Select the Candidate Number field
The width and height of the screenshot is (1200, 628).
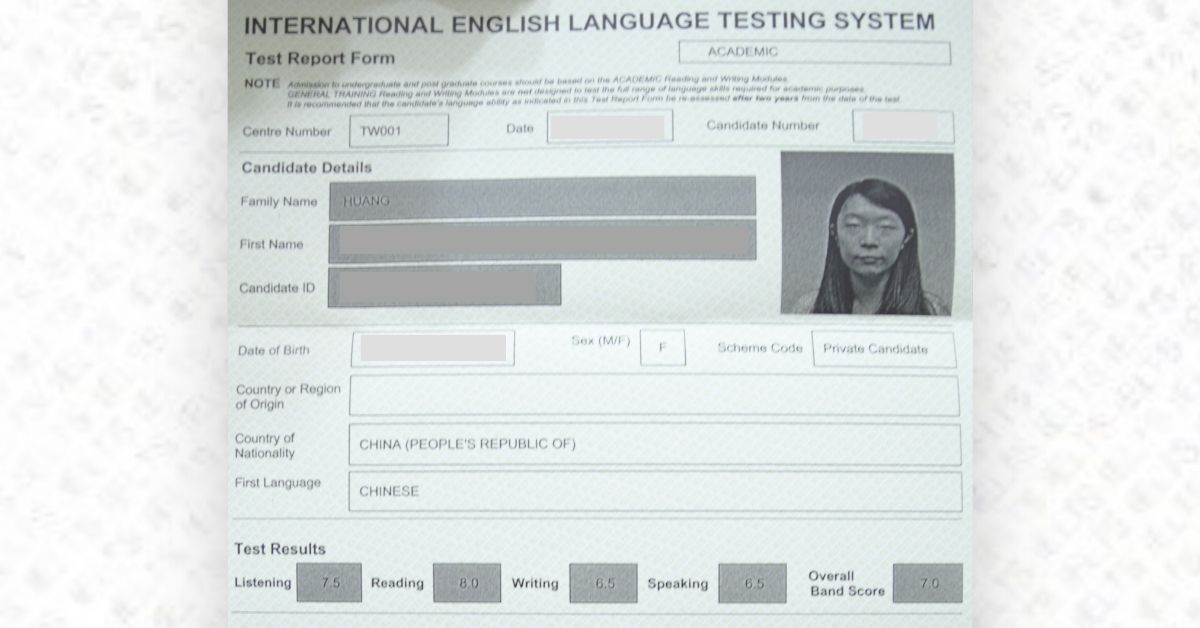[903, 127]
